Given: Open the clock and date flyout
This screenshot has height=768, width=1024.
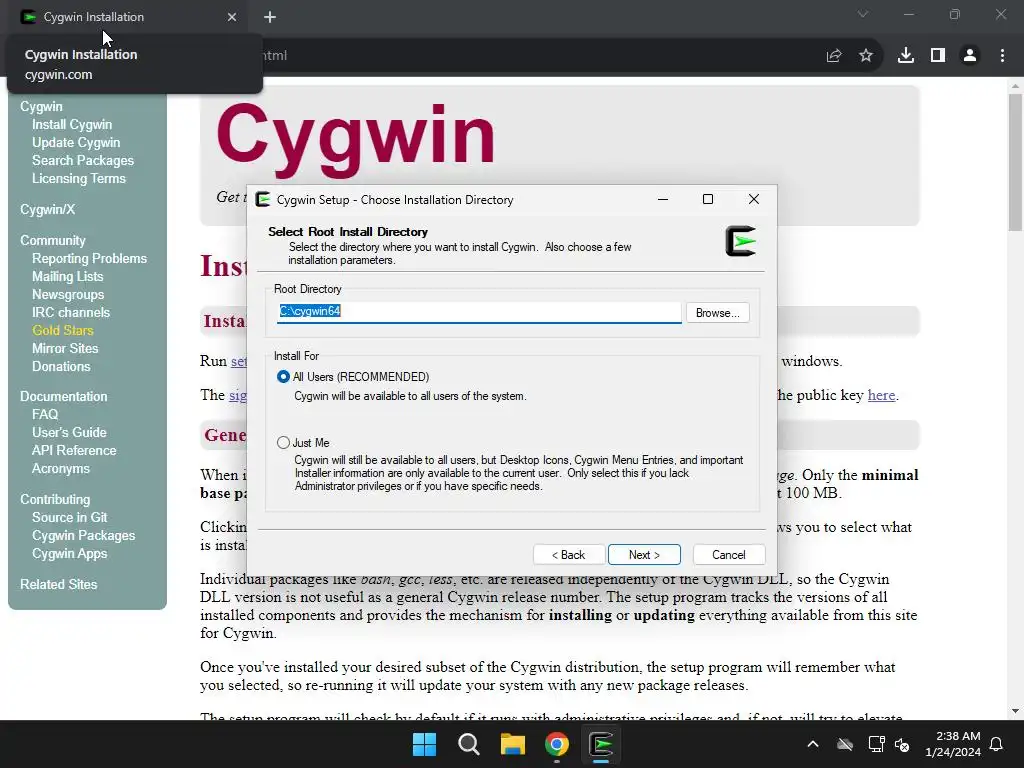Looking at the screenshot, I should 953,744.
